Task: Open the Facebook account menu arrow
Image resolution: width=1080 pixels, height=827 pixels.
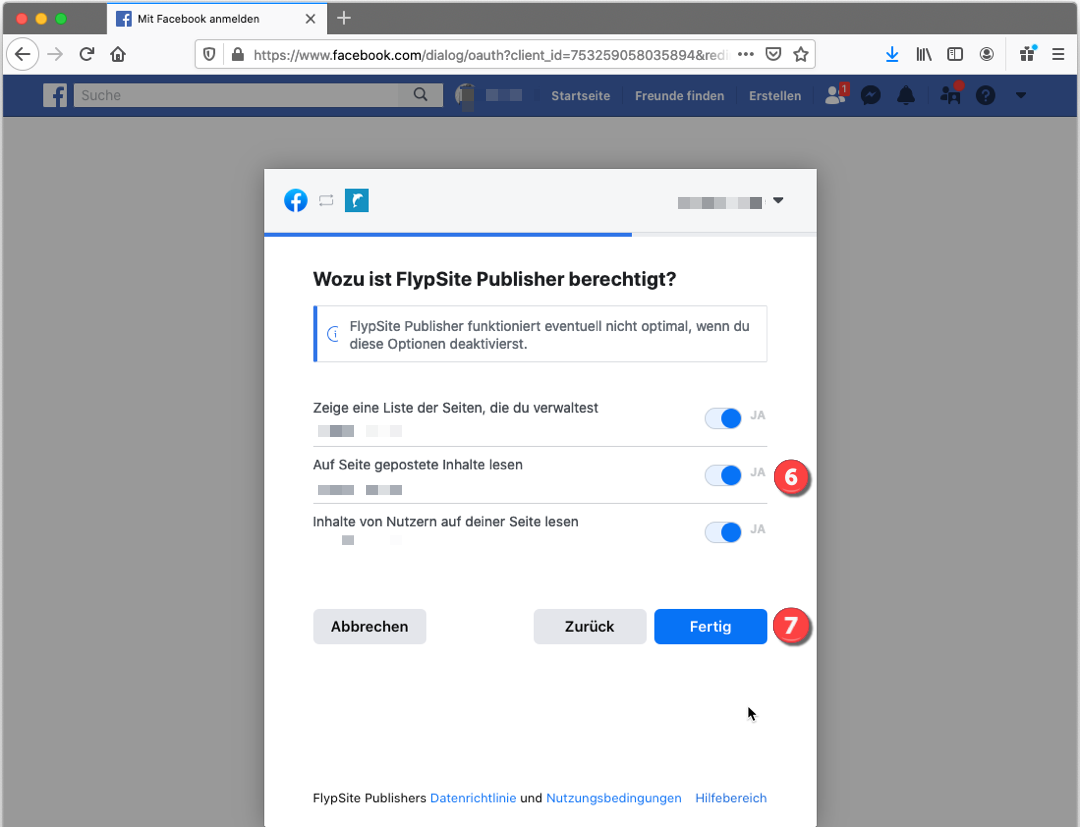Action: 1021,95
